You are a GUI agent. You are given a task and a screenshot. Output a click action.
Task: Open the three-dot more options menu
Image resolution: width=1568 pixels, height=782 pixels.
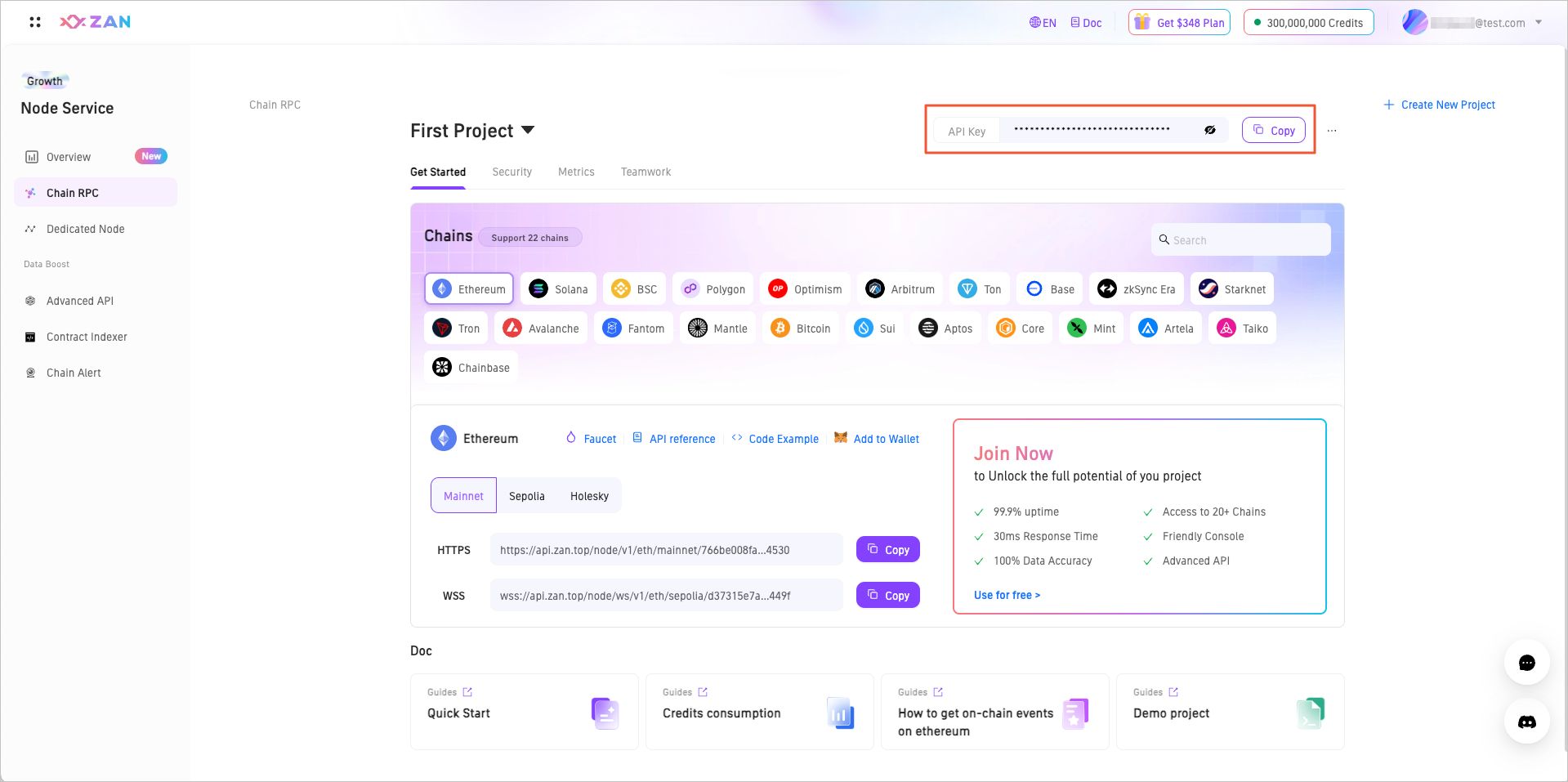tap(1332, 131)
